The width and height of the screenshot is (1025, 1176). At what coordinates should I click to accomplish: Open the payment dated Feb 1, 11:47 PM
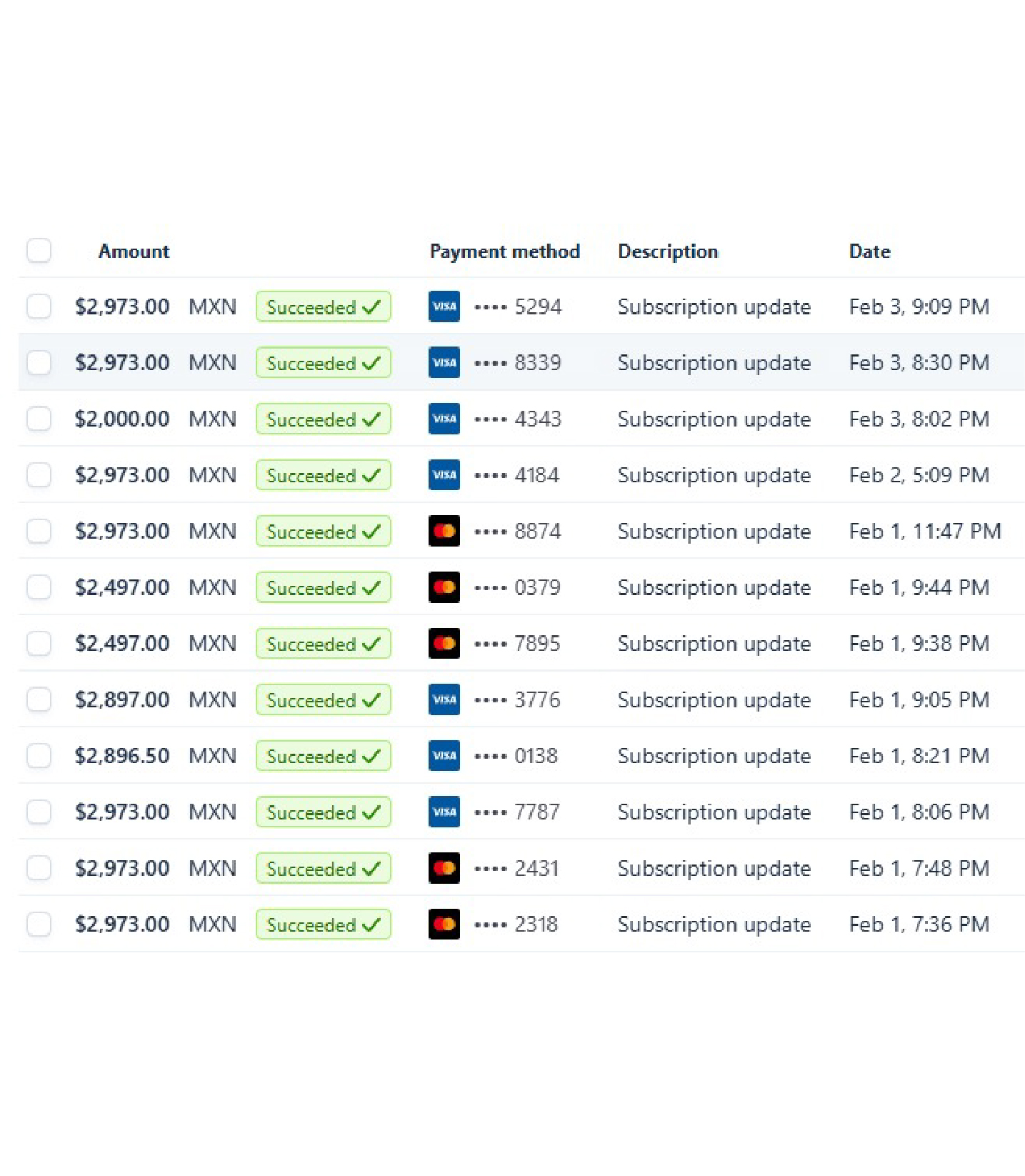(521, 531)
